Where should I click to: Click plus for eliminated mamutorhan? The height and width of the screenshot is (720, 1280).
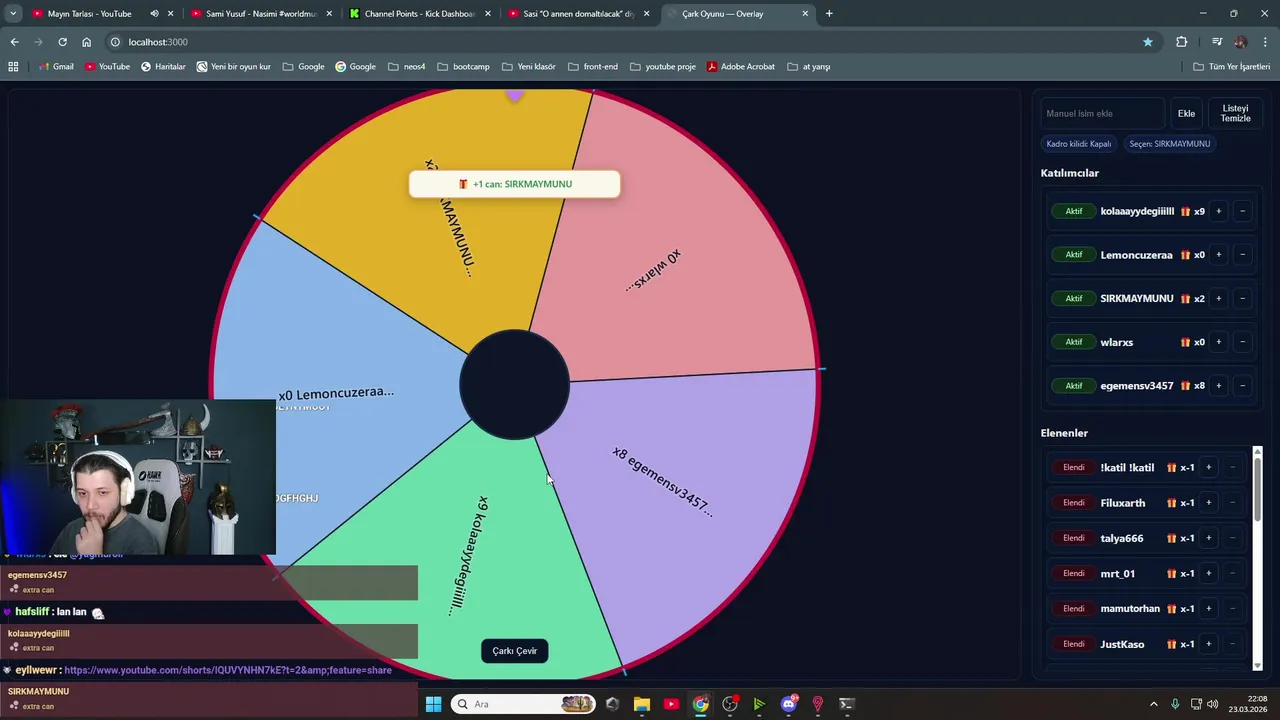(1208, 608)
